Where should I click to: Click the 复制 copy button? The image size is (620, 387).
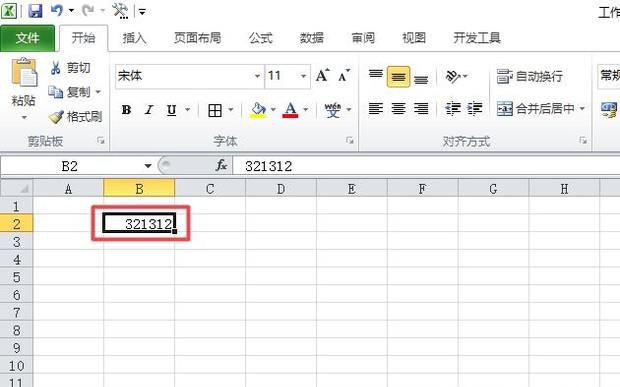pyautogui.click(x=70, y=92)
